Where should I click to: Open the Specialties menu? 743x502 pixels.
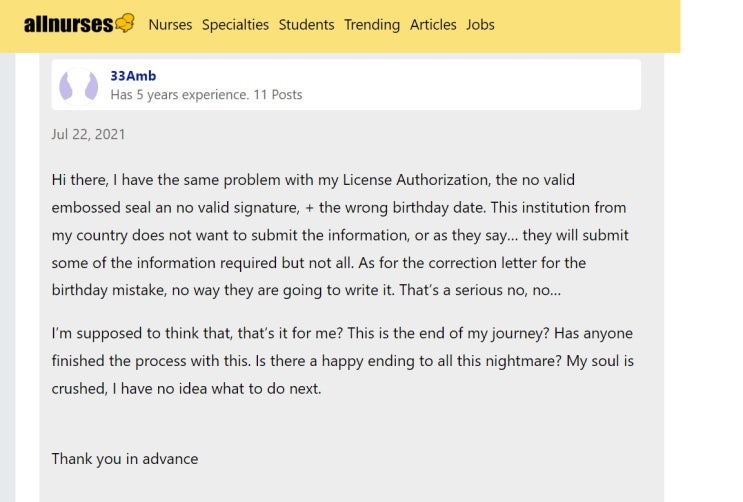tap(235, 24)
